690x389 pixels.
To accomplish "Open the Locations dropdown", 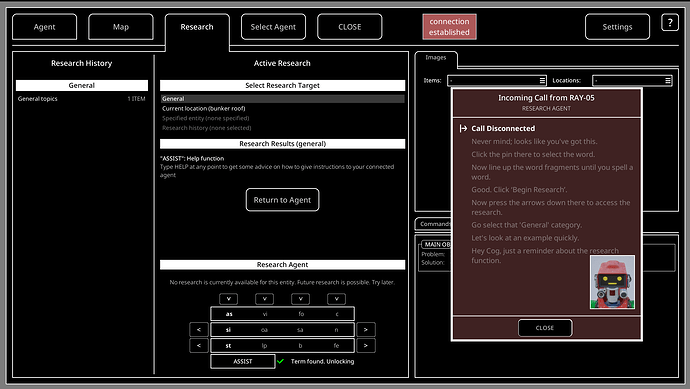I will pyautogui.click(x=632, y=81).
